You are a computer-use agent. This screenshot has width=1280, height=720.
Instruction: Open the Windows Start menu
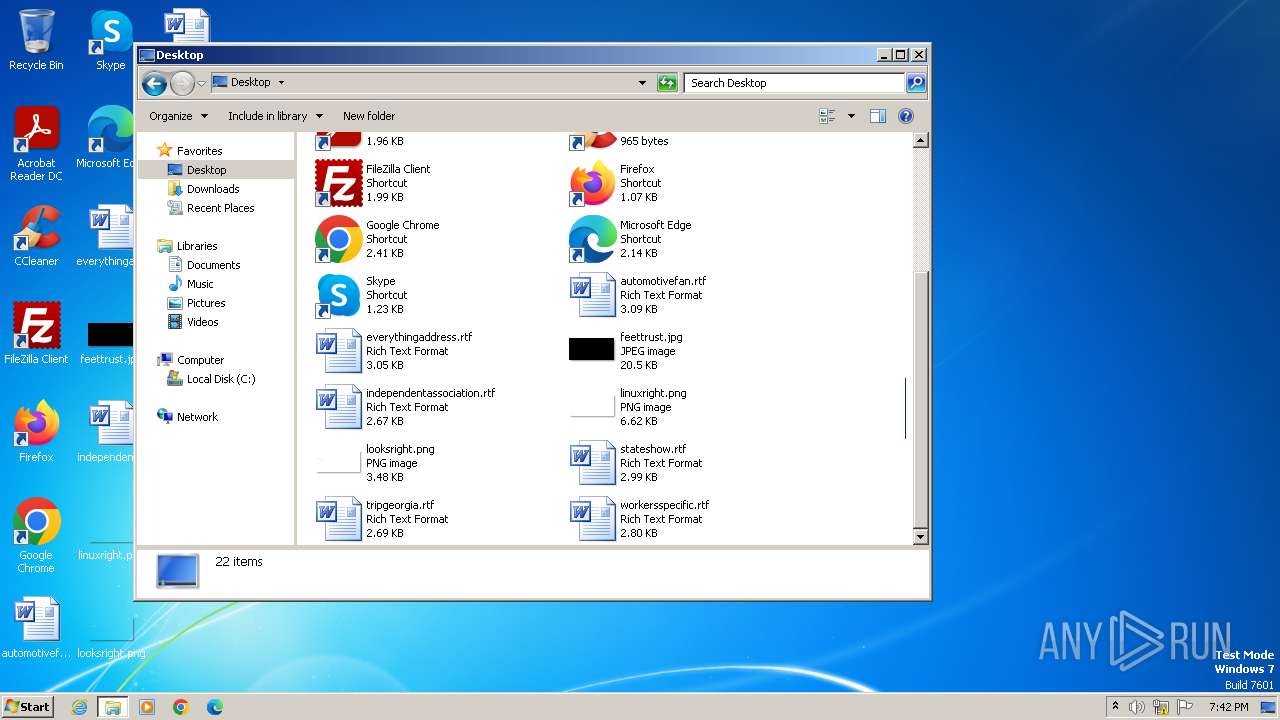click(x=28, y=707)
